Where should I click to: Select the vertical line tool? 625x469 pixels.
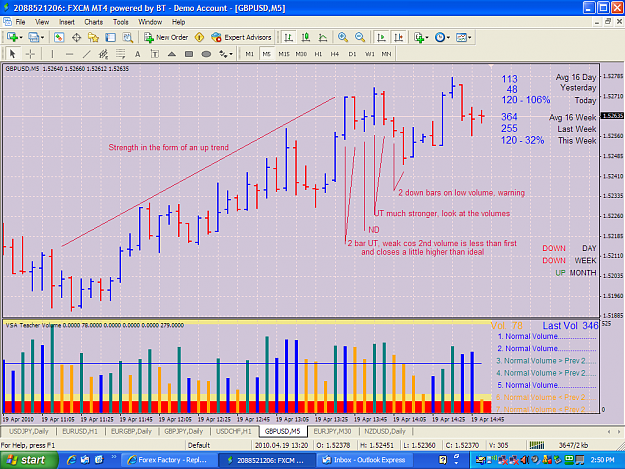52,54
